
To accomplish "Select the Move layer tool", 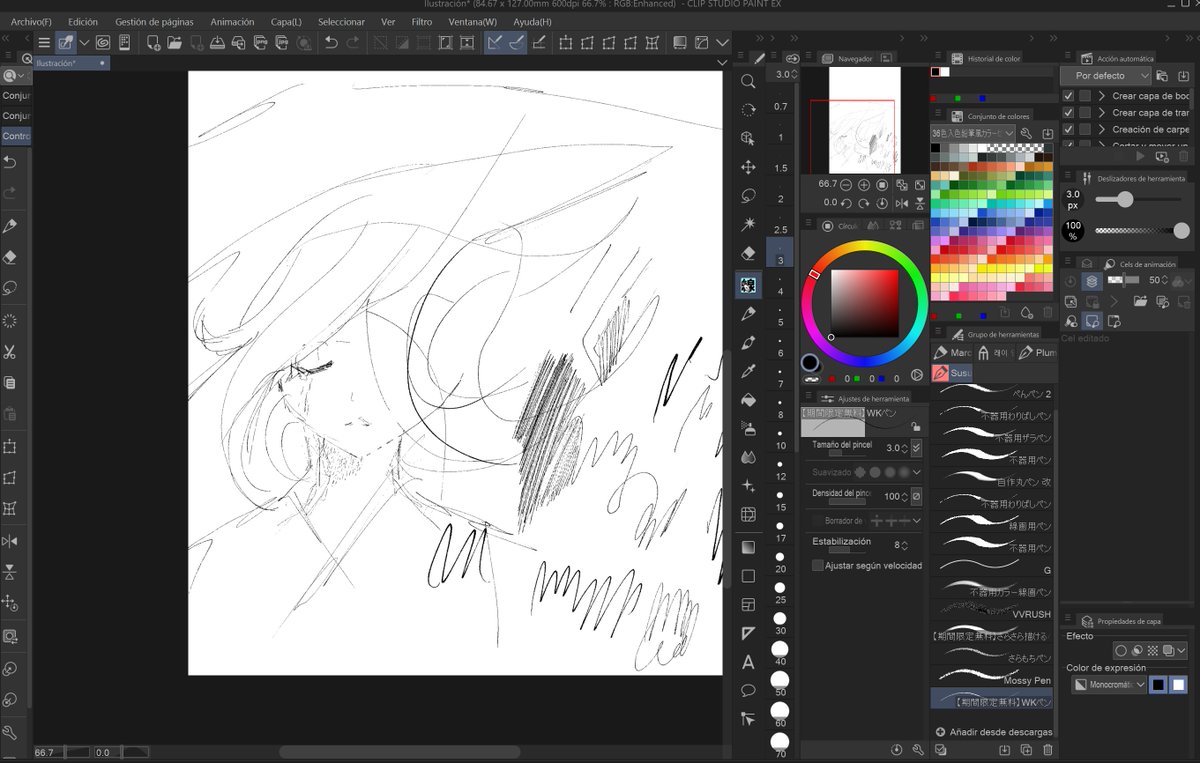I will (x=748, y=167).
